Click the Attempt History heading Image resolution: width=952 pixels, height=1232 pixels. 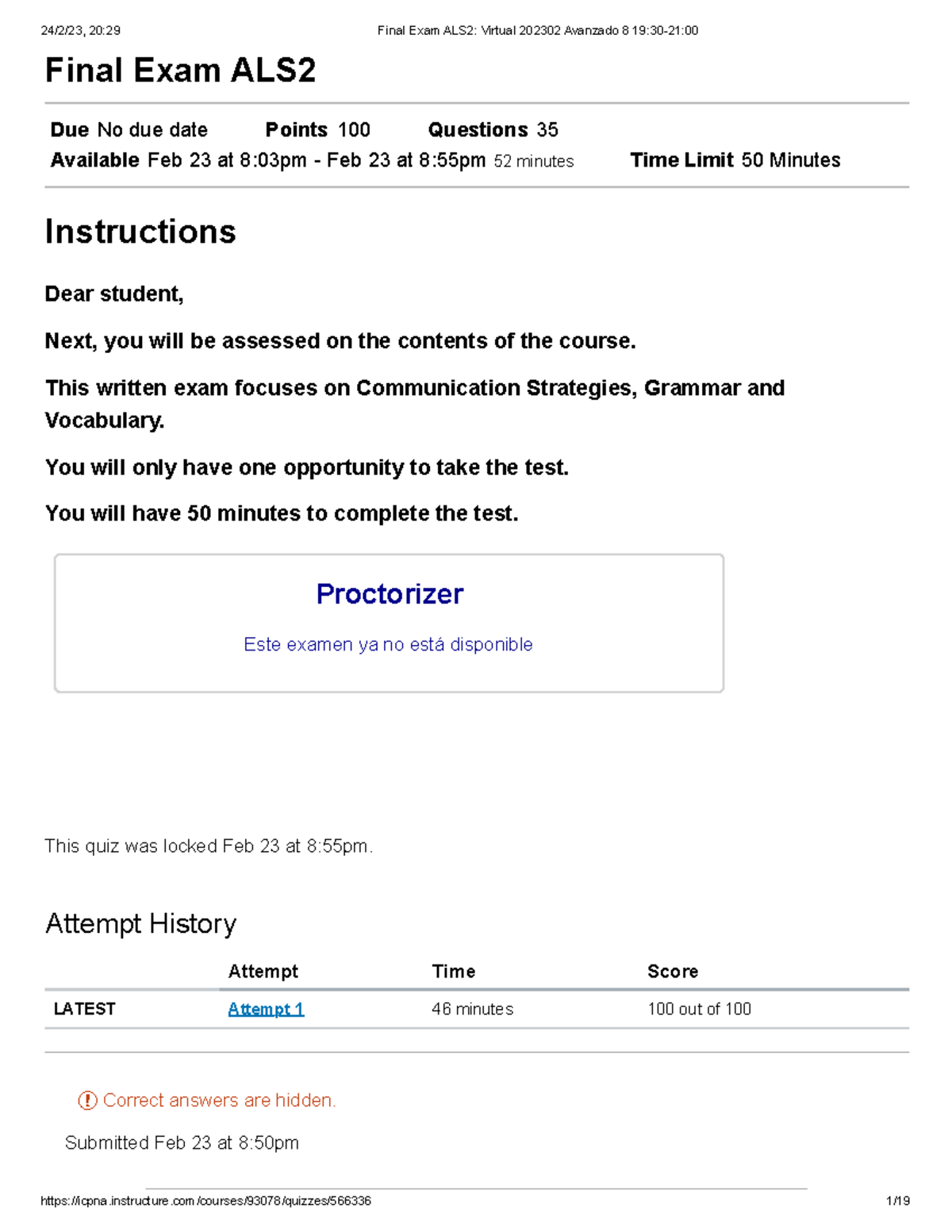click(140, 923)
